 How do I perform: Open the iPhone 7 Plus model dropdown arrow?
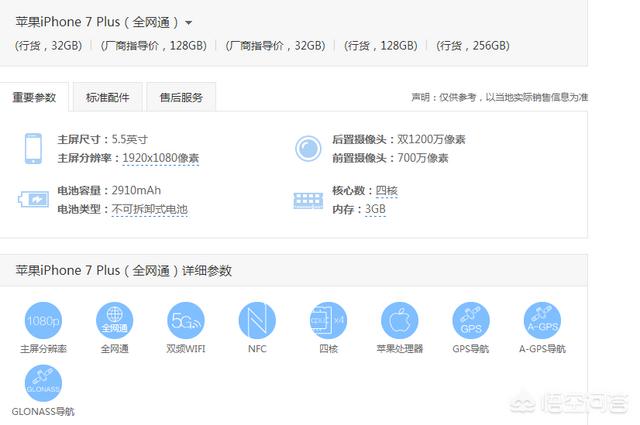point(189,23)
